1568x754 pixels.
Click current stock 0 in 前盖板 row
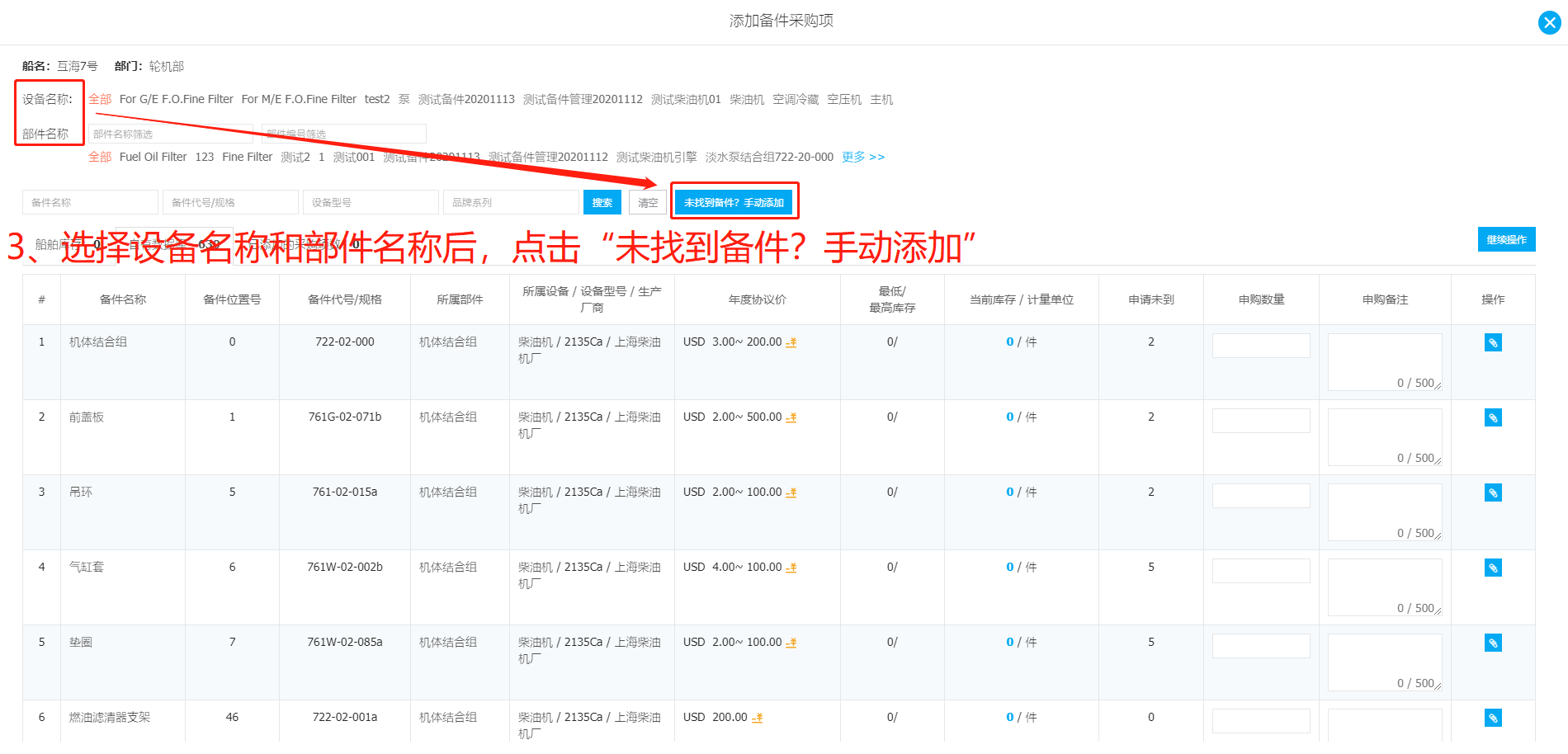[1009, 417]
